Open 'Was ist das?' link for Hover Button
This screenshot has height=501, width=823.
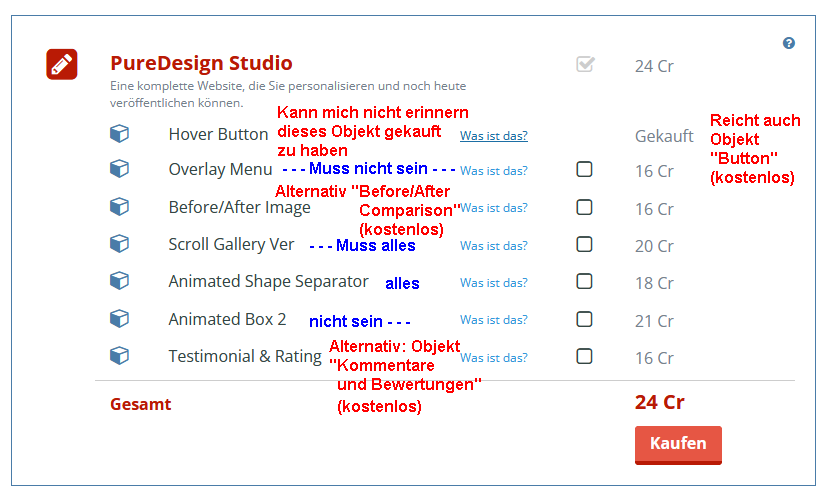coord(494,136)
